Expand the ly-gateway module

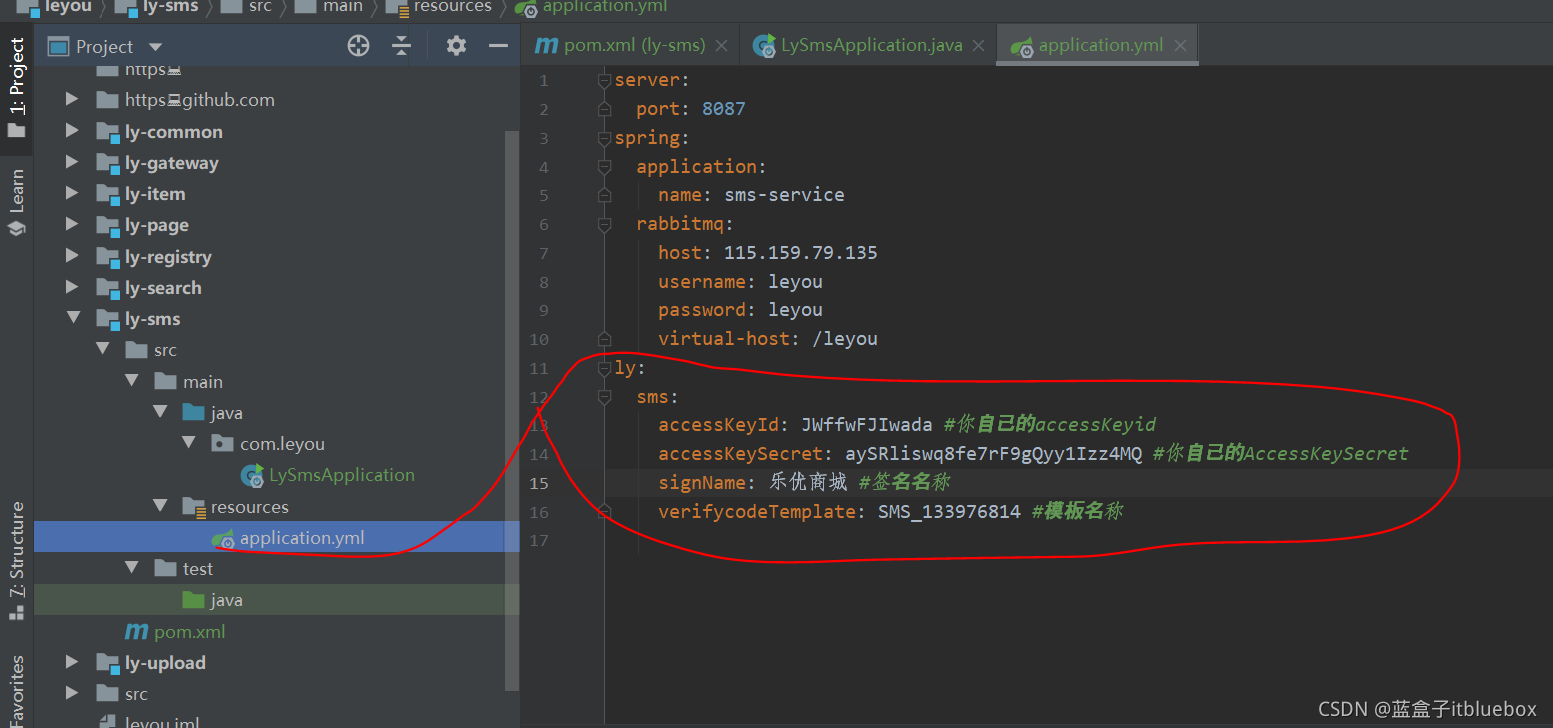point(72,162)
